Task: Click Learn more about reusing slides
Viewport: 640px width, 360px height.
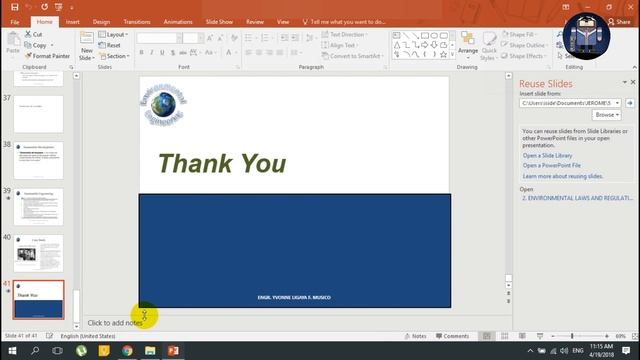Action: (563, 176)
